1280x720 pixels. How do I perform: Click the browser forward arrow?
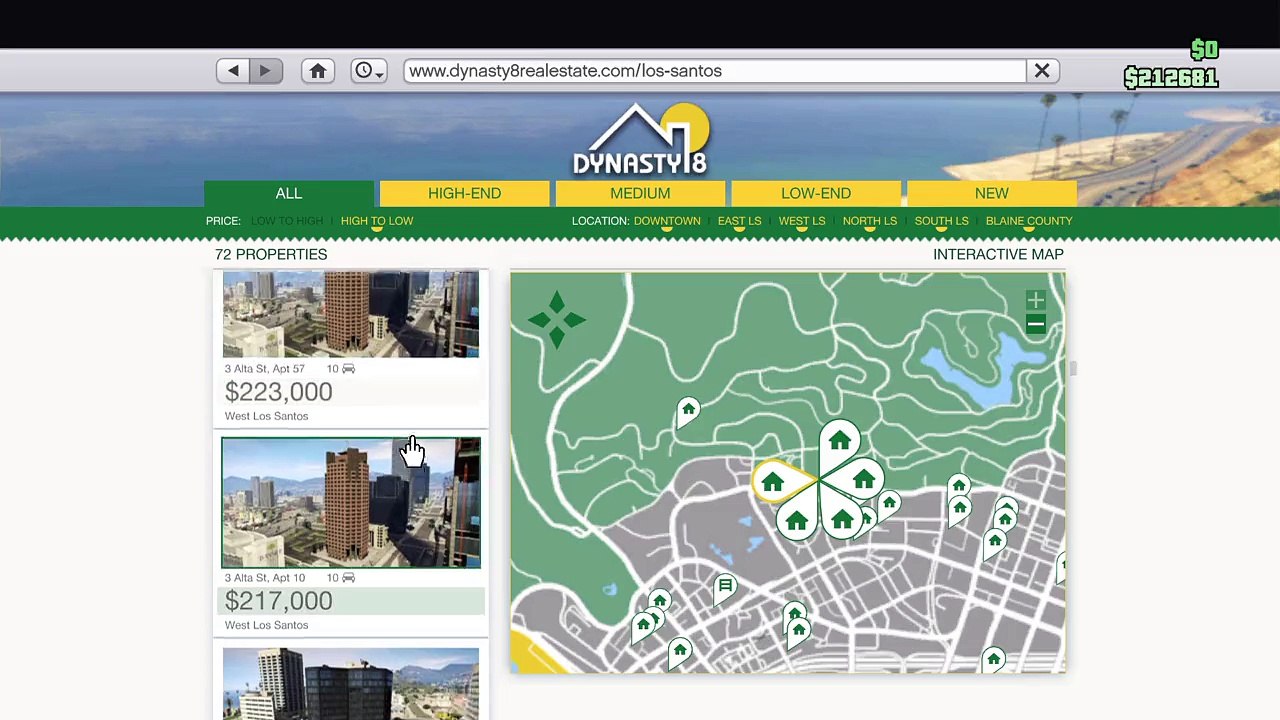265,71
